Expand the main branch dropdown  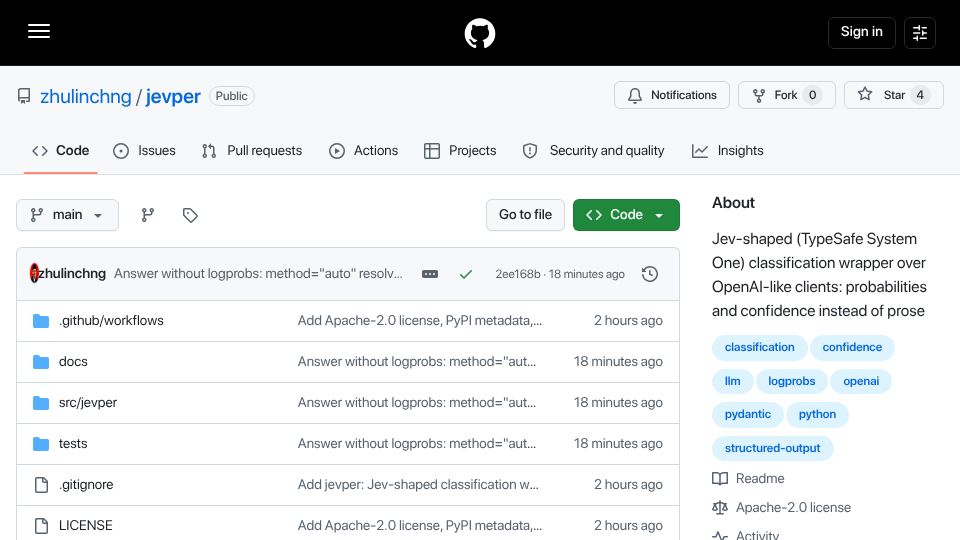pyautogui.click(x=67, y=215)
